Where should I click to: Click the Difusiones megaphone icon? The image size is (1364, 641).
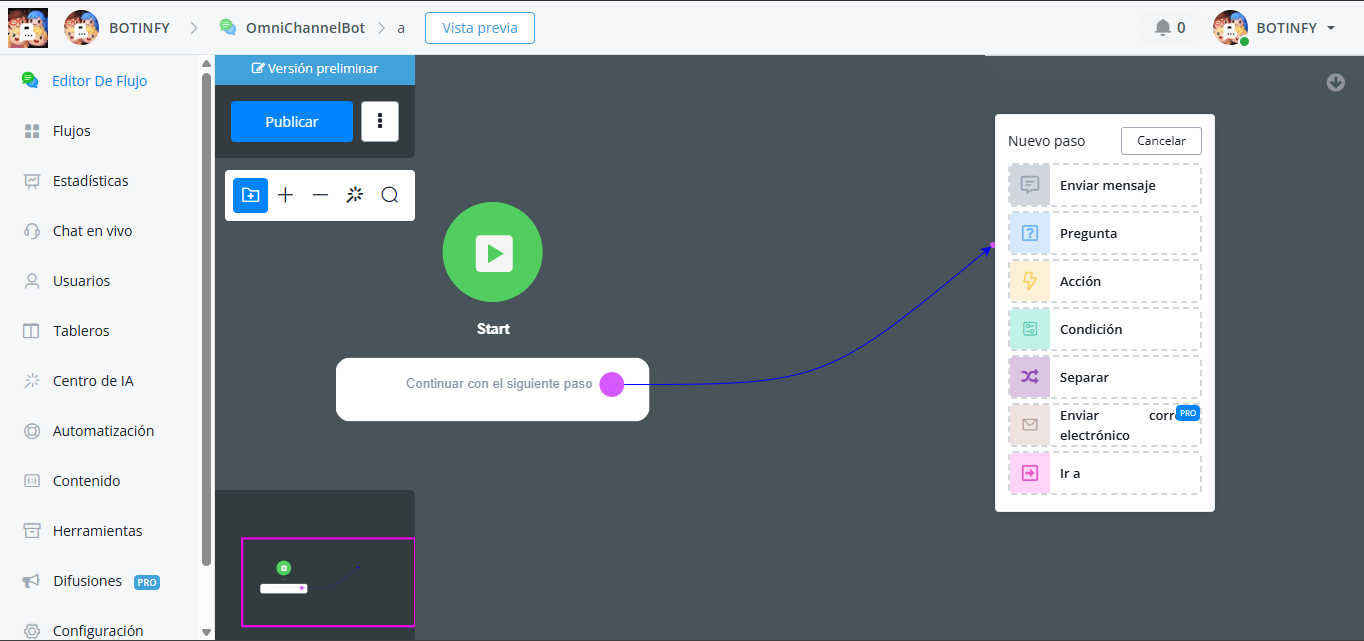[32, 581]
